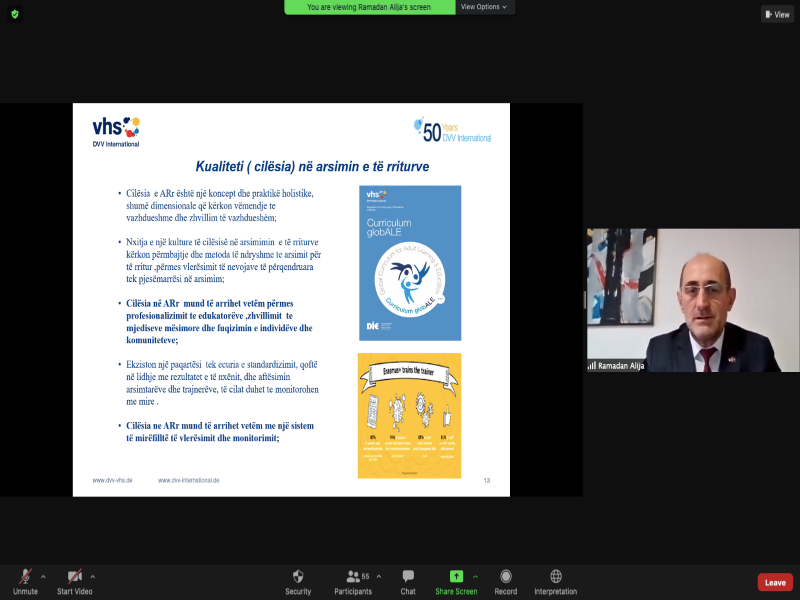
Task: Open the Interpretation globe icon
Action: pos(555,578)
